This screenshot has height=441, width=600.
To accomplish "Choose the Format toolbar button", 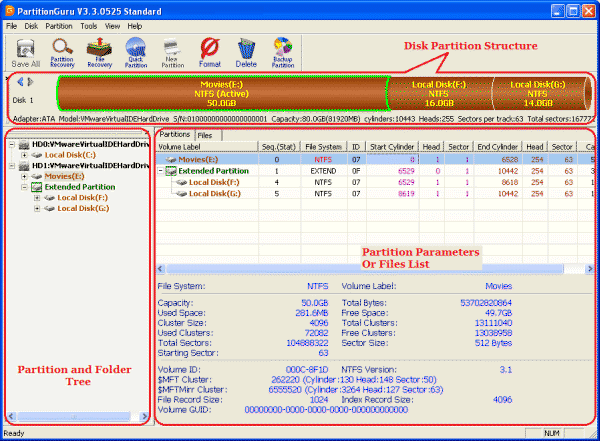I will pos(210,53).
